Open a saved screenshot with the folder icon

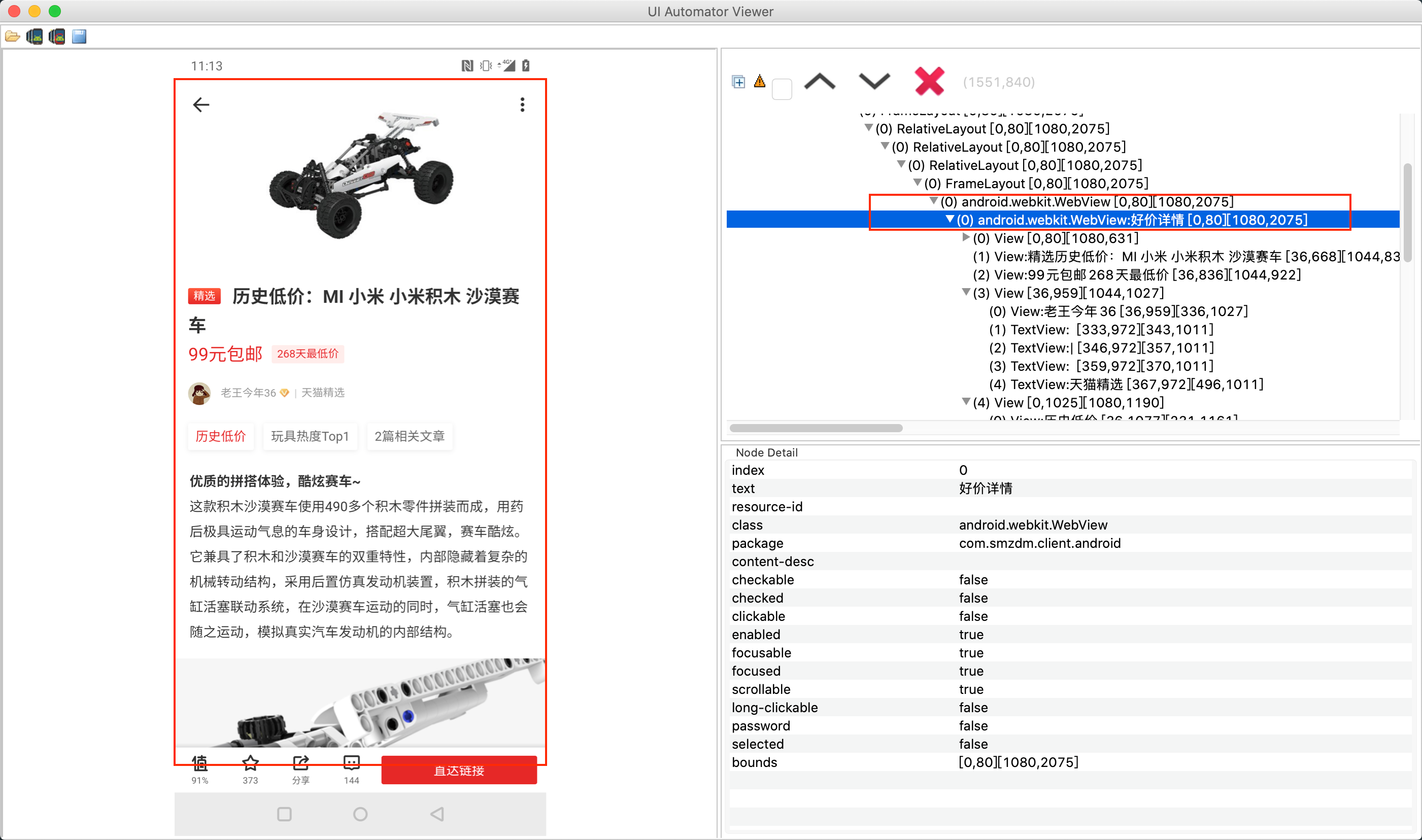(x=12, y=38)
